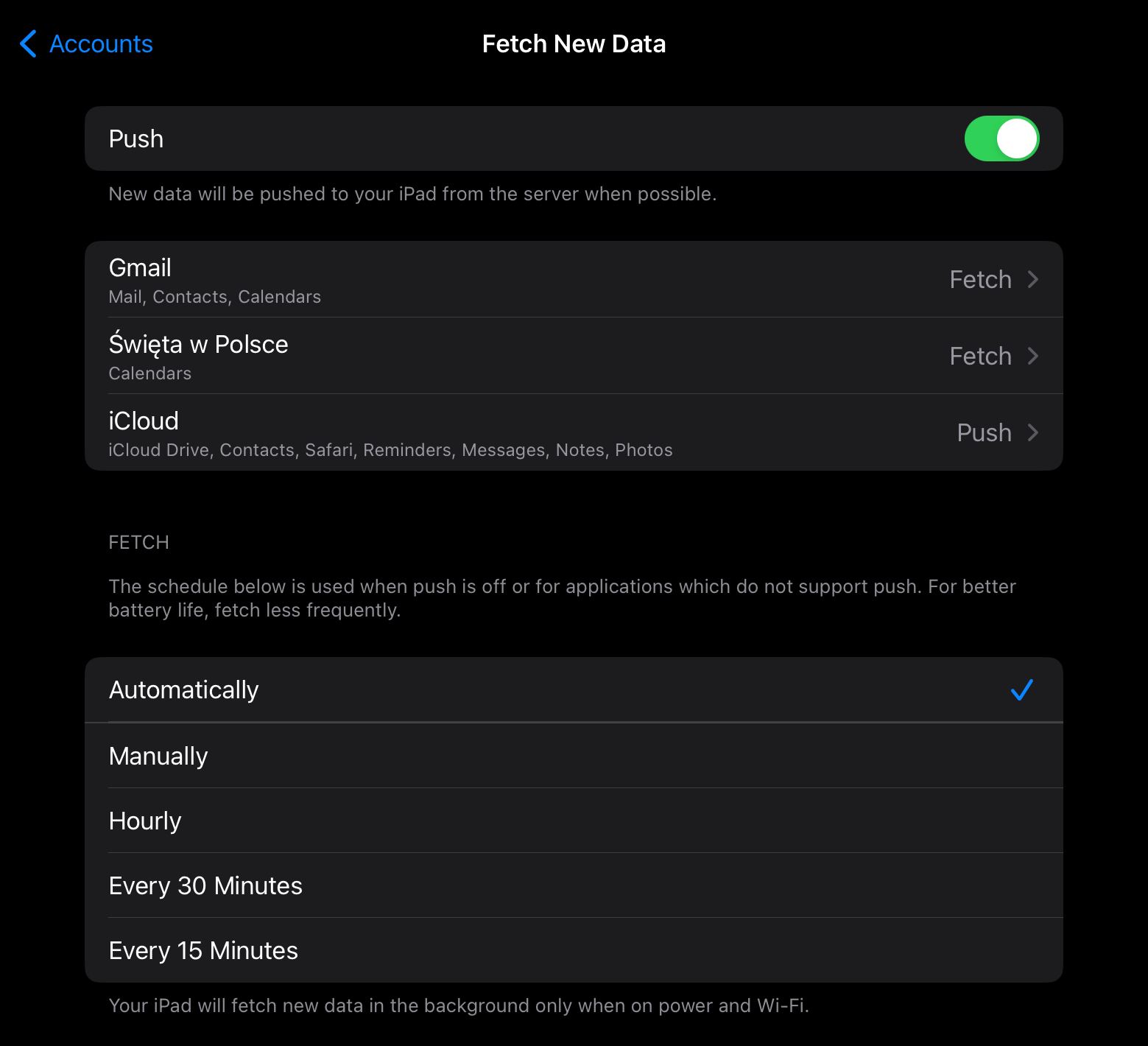Tap the FETCH section header
Image resolution: width=1148 pixels, height=1046 pixels.
(139, 542)
